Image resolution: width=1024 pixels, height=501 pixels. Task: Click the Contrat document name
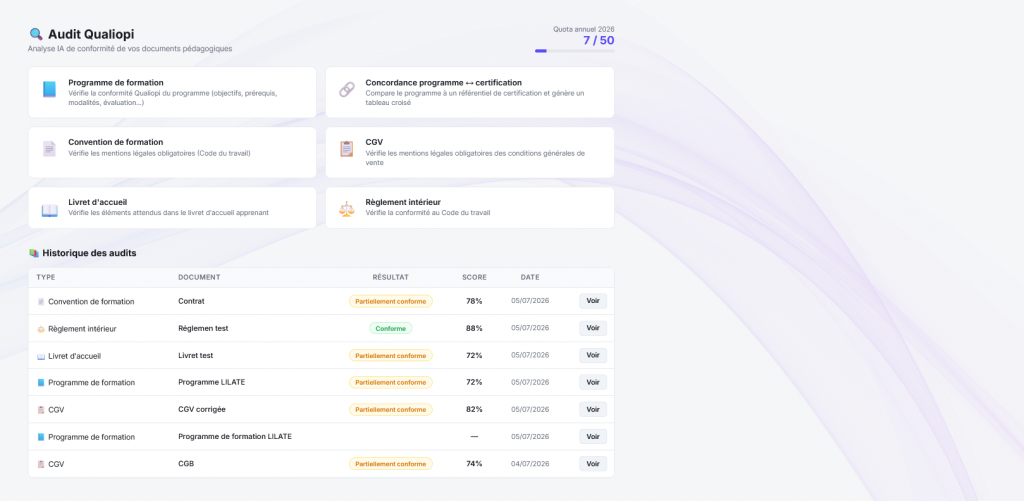pos(191,301)
